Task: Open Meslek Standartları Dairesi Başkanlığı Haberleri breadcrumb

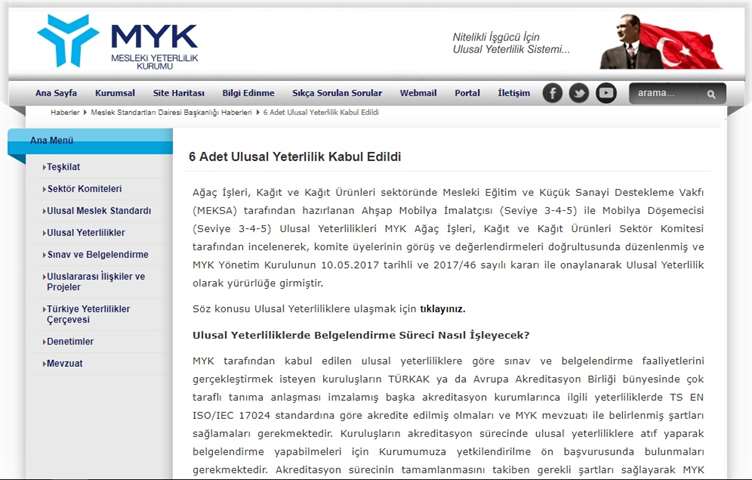Action: point(171,112)
